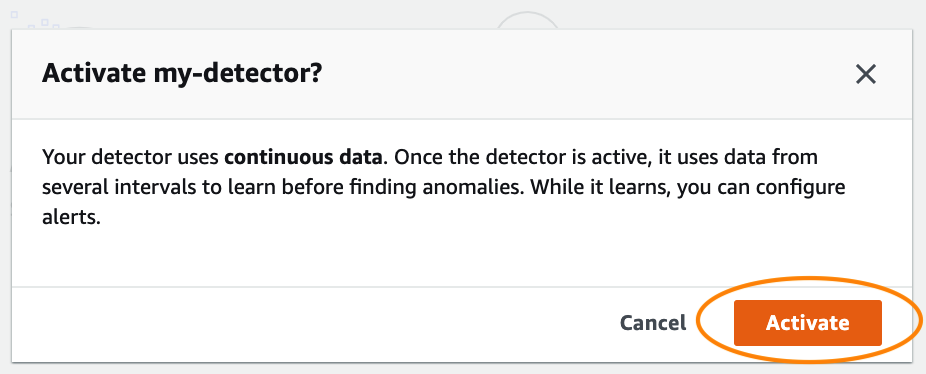Confirm activation of my-detector
Screen dimensions: 926x374
click(807, 323)
